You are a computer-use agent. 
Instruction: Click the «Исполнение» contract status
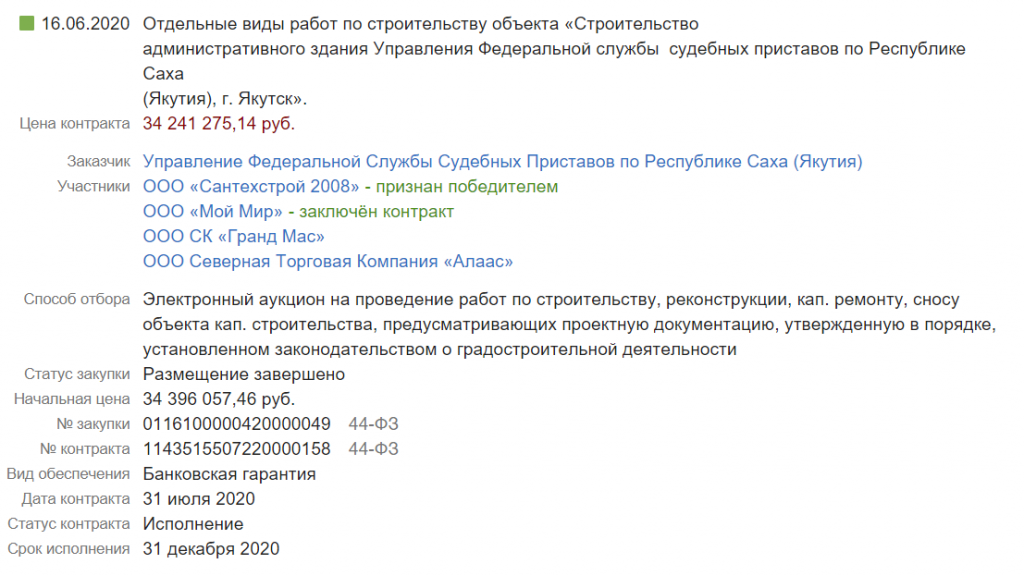[x=193, y=524]
